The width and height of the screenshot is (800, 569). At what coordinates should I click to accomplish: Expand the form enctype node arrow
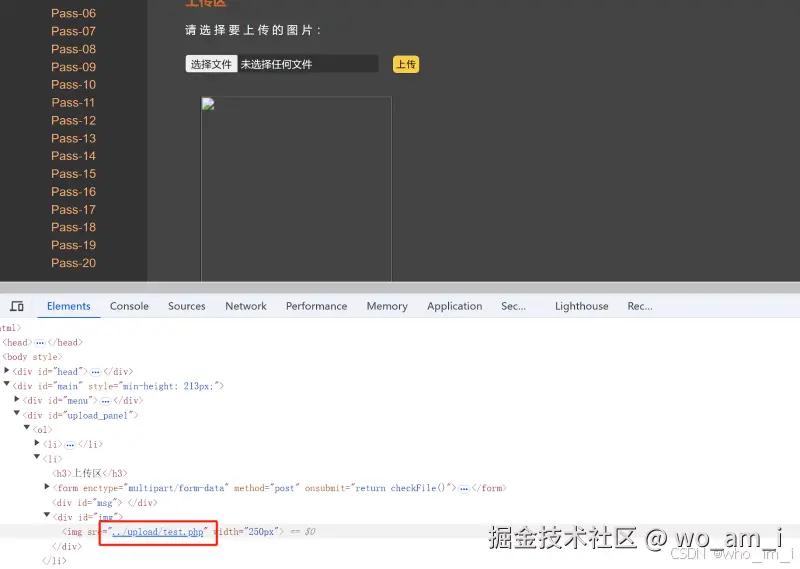click(47, 487)
